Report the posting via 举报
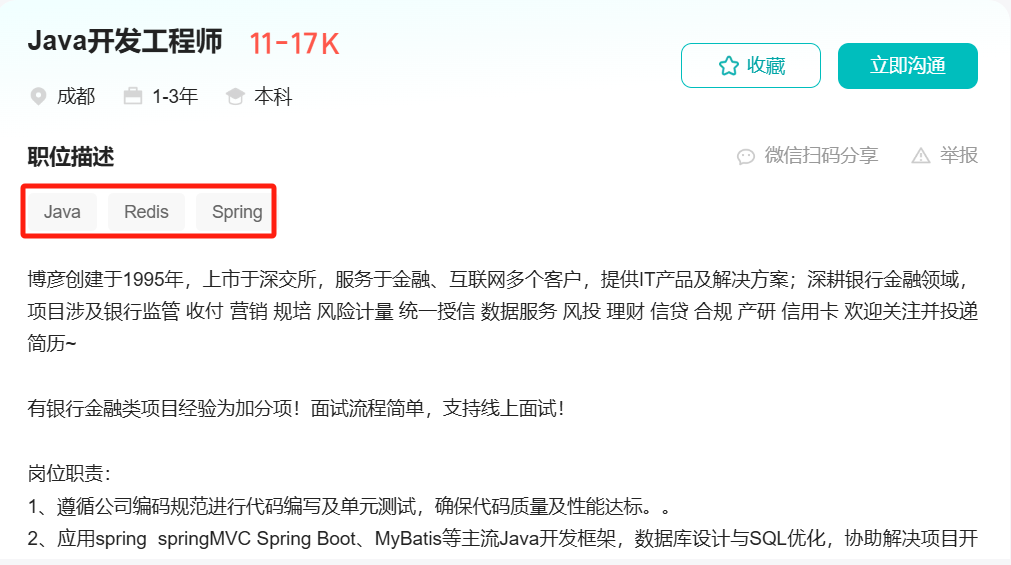 958,155
